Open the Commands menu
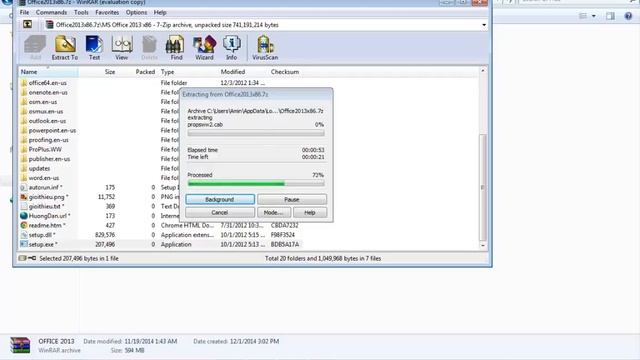Screen dimensions: 640x360 pyautogui.click(x=51, y=13)
